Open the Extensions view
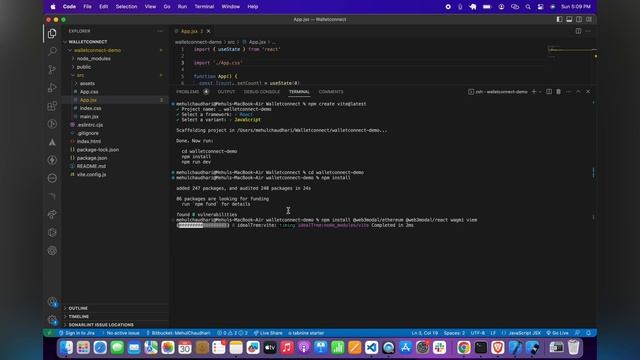 click(52, 106)
